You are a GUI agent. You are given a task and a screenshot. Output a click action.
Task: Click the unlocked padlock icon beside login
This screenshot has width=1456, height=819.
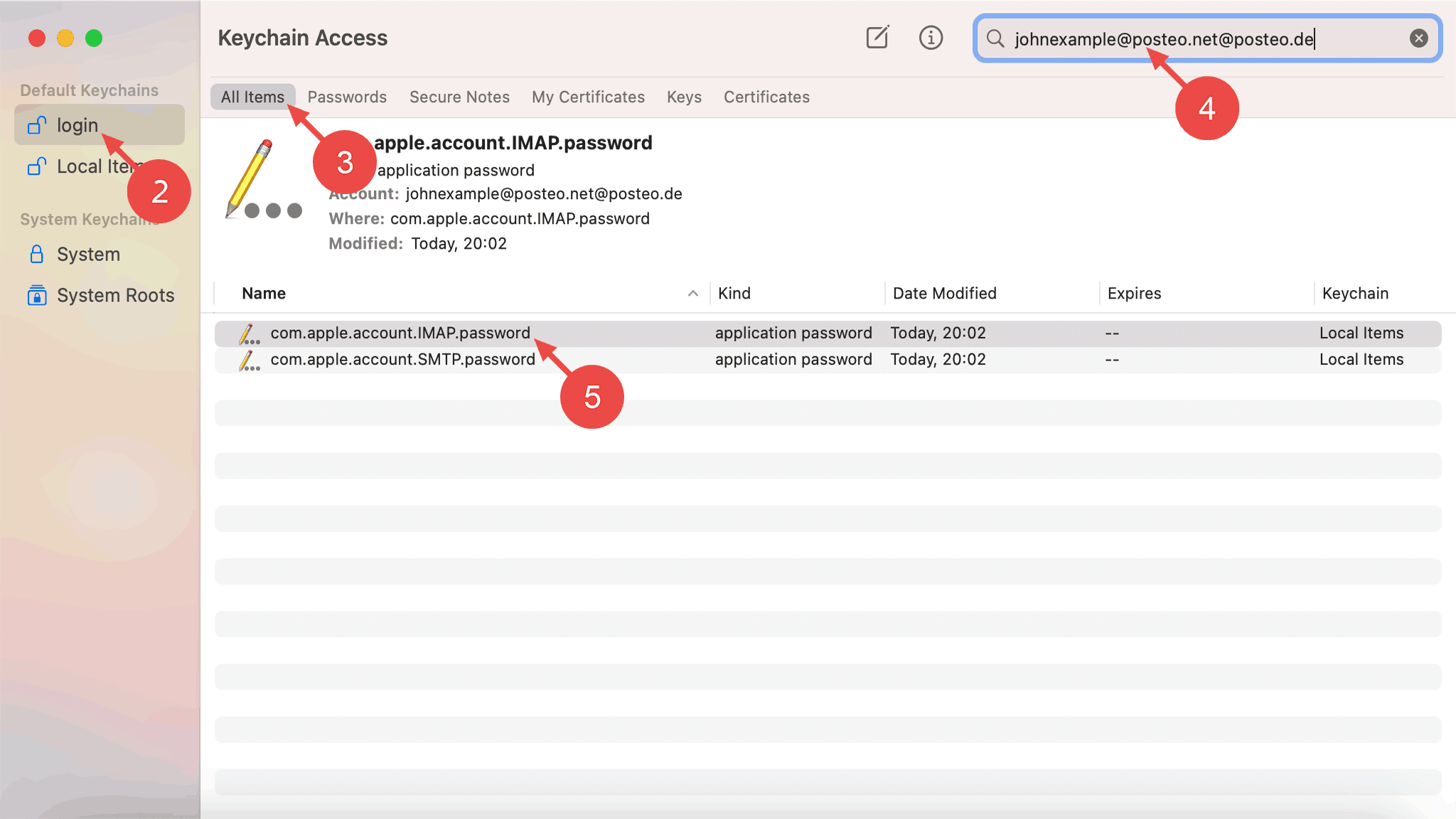(x=37, y=126)
